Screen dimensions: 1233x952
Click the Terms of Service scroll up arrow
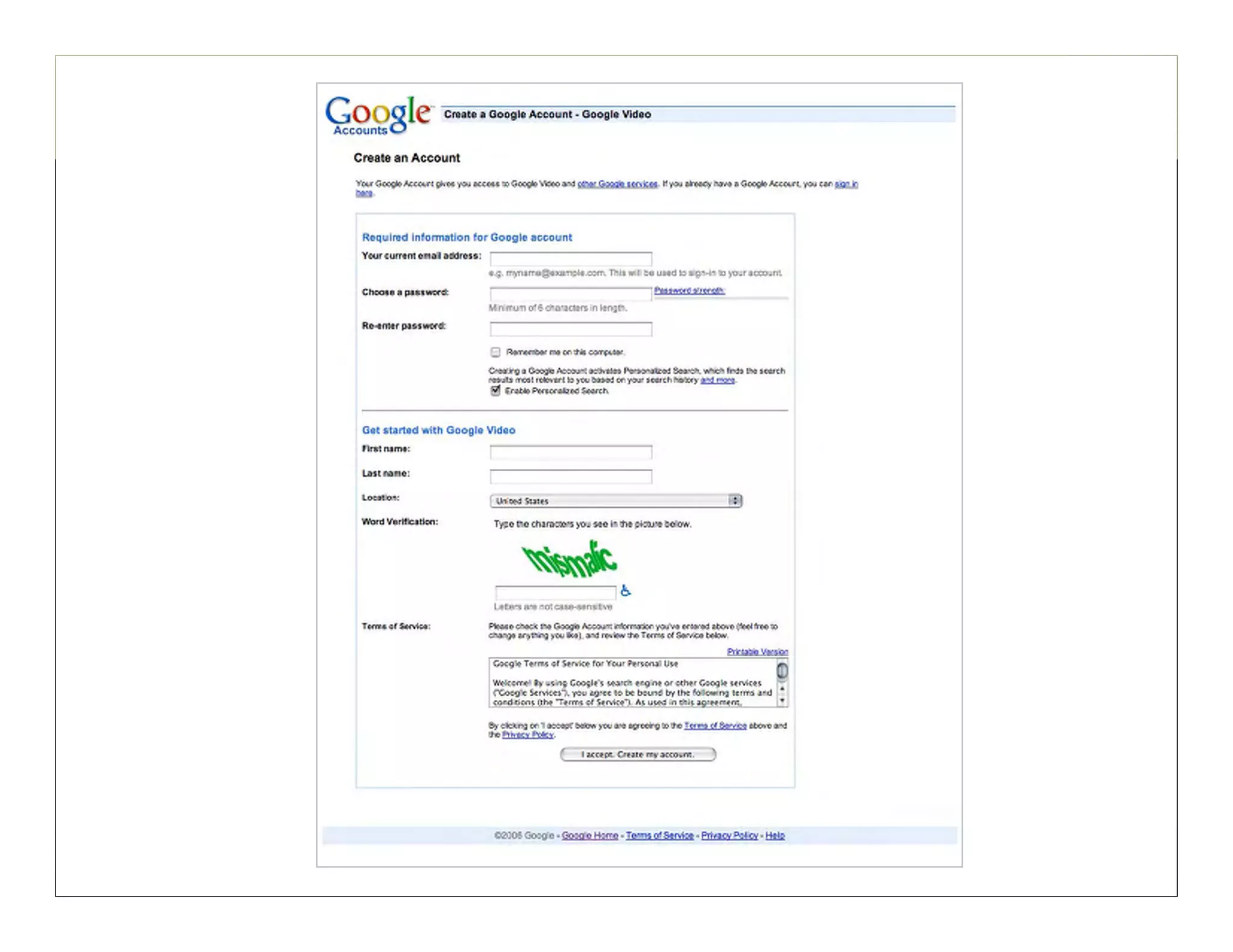[x=781, y=688]
